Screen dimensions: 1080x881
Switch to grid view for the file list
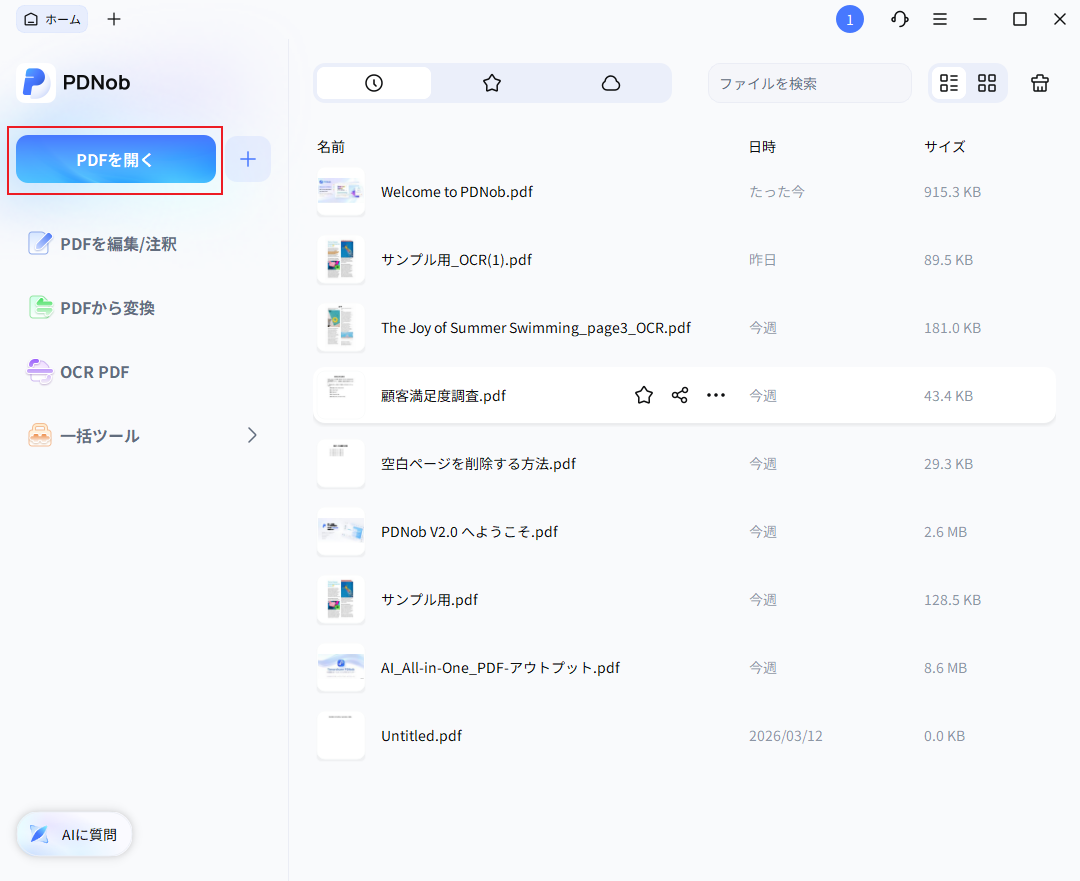click(x=987, y=83)
